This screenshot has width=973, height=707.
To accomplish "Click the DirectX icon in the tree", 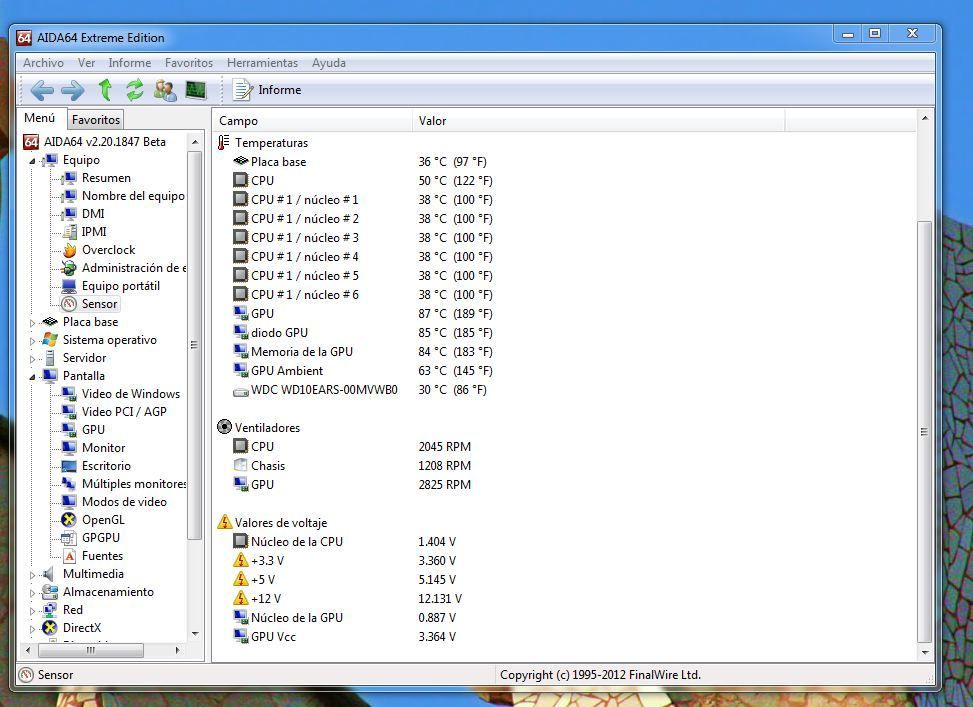I will point(50,628).
